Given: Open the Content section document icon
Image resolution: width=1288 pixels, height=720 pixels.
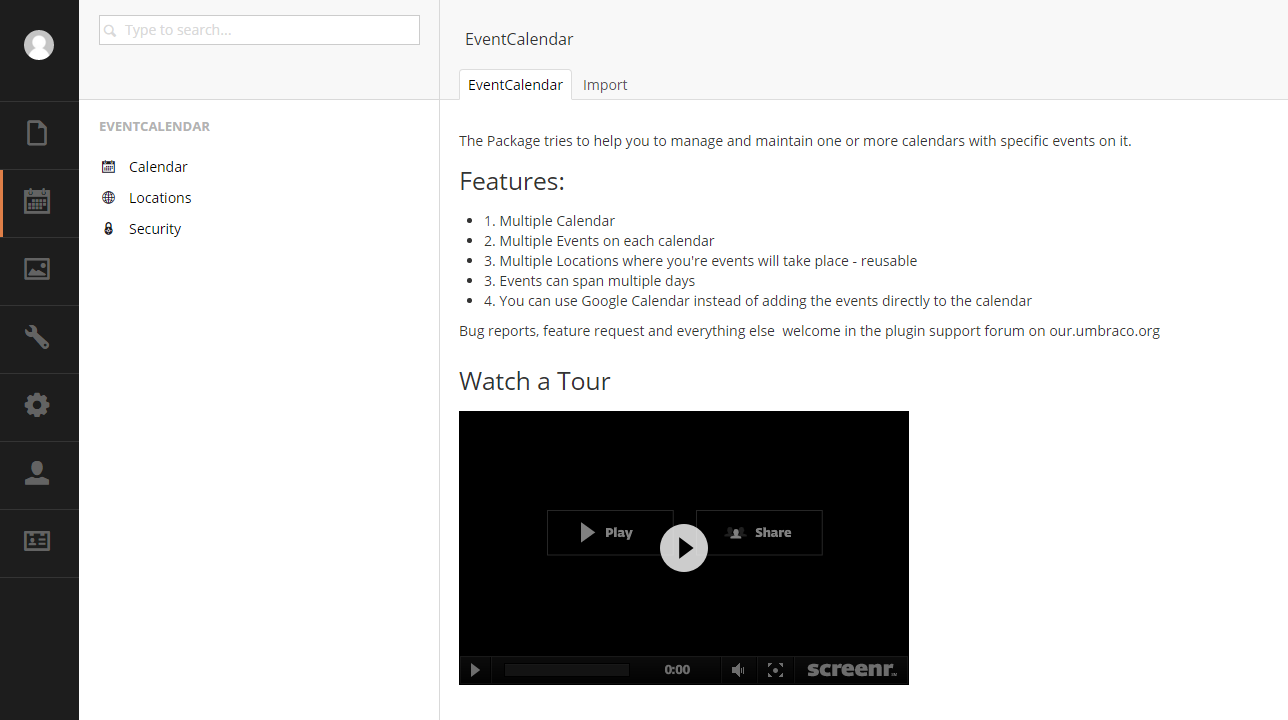Looking at the screenshot, I should (x=37, y=133).
